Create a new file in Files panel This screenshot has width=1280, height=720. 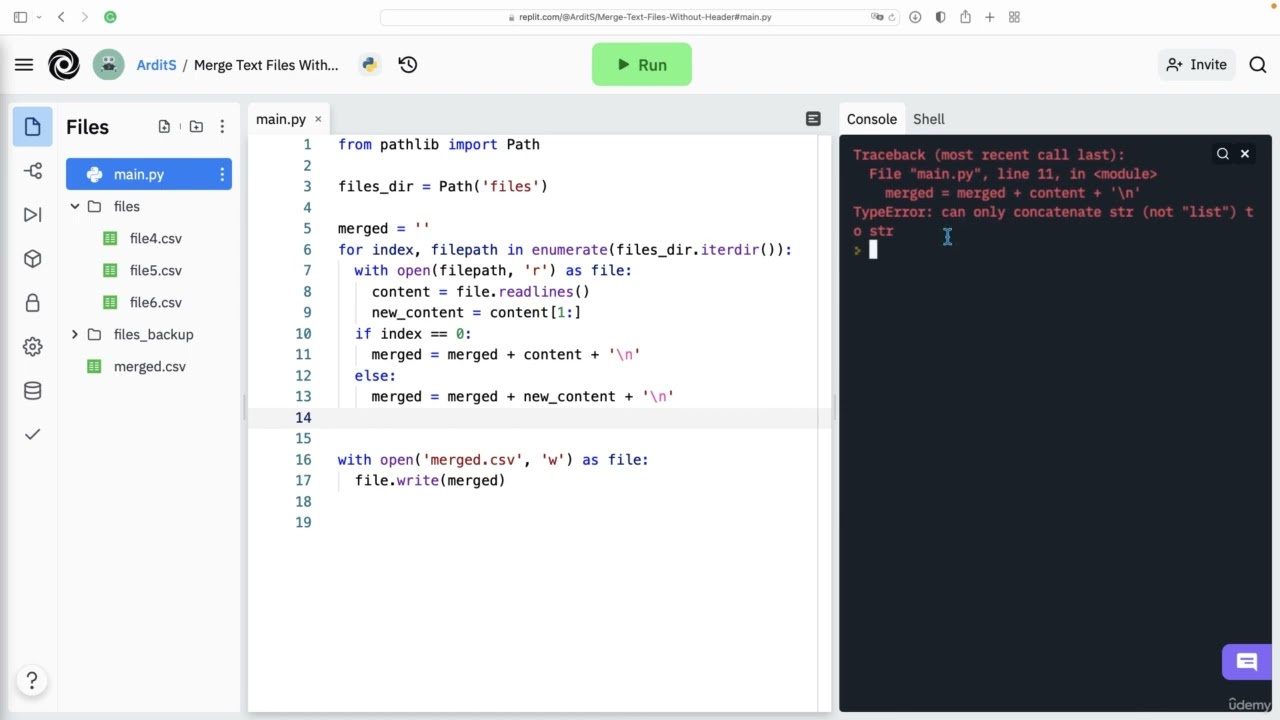point(164,127)
